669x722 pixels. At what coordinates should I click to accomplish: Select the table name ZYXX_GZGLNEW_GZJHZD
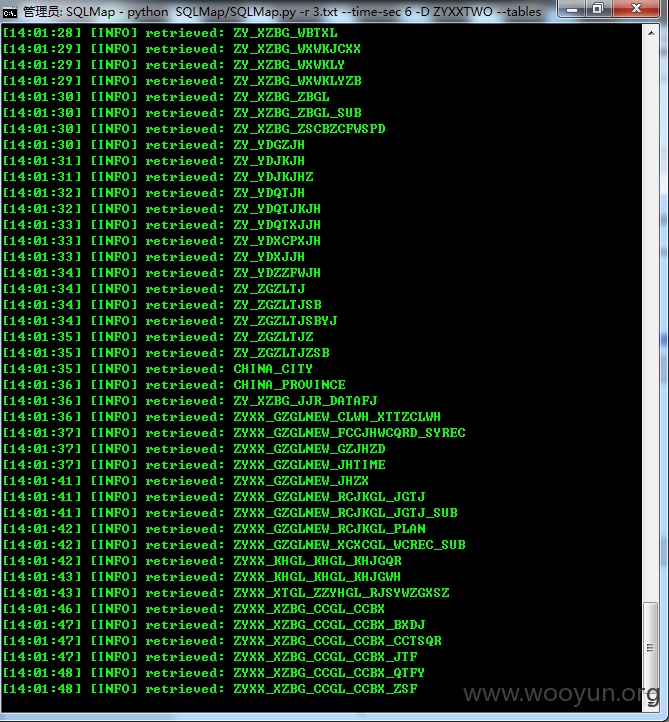(x=309, y=449)
